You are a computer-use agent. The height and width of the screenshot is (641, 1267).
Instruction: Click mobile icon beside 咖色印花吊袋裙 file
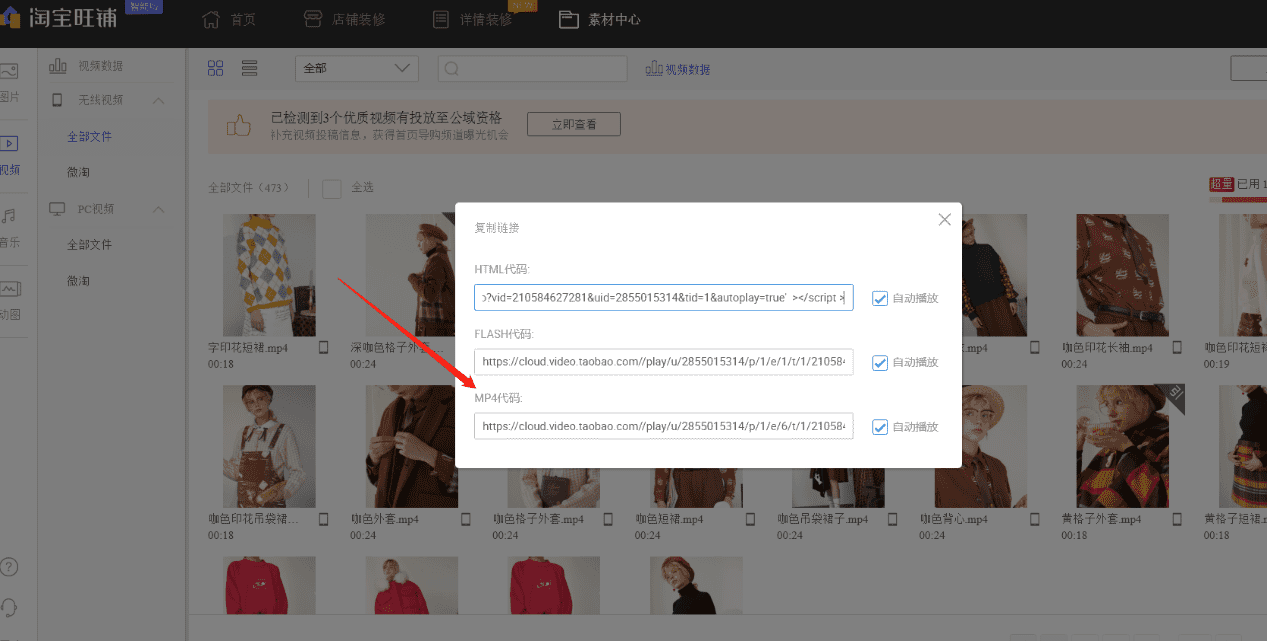(x=323, y=519)
